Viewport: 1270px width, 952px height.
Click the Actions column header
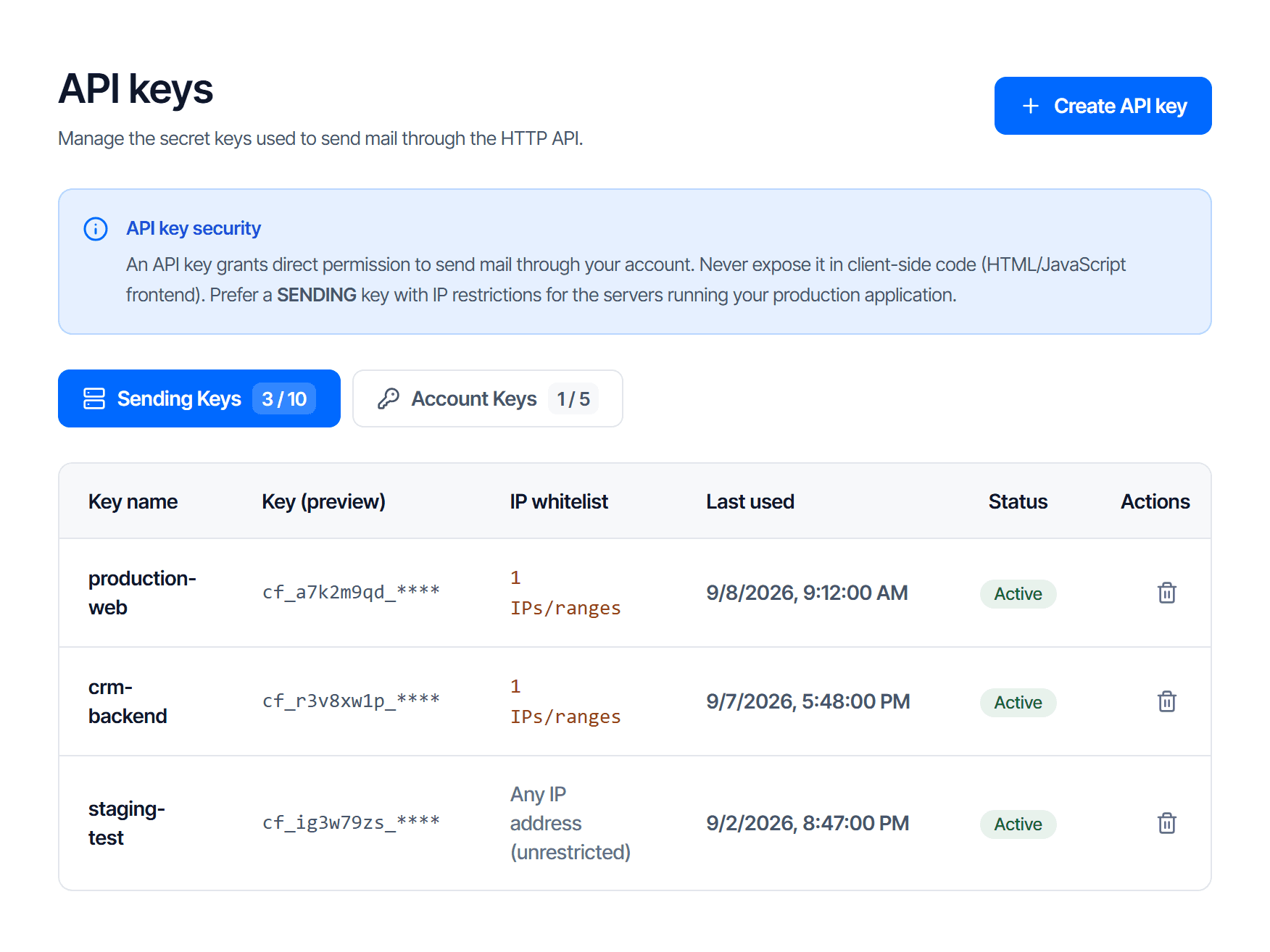[x=1155, y=501]
